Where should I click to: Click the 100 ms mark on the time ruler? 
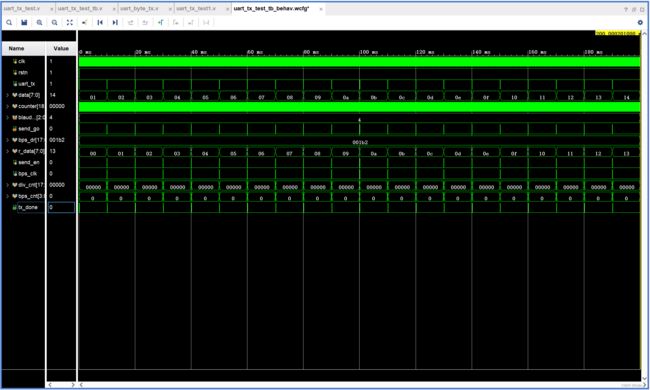[369, 52]
